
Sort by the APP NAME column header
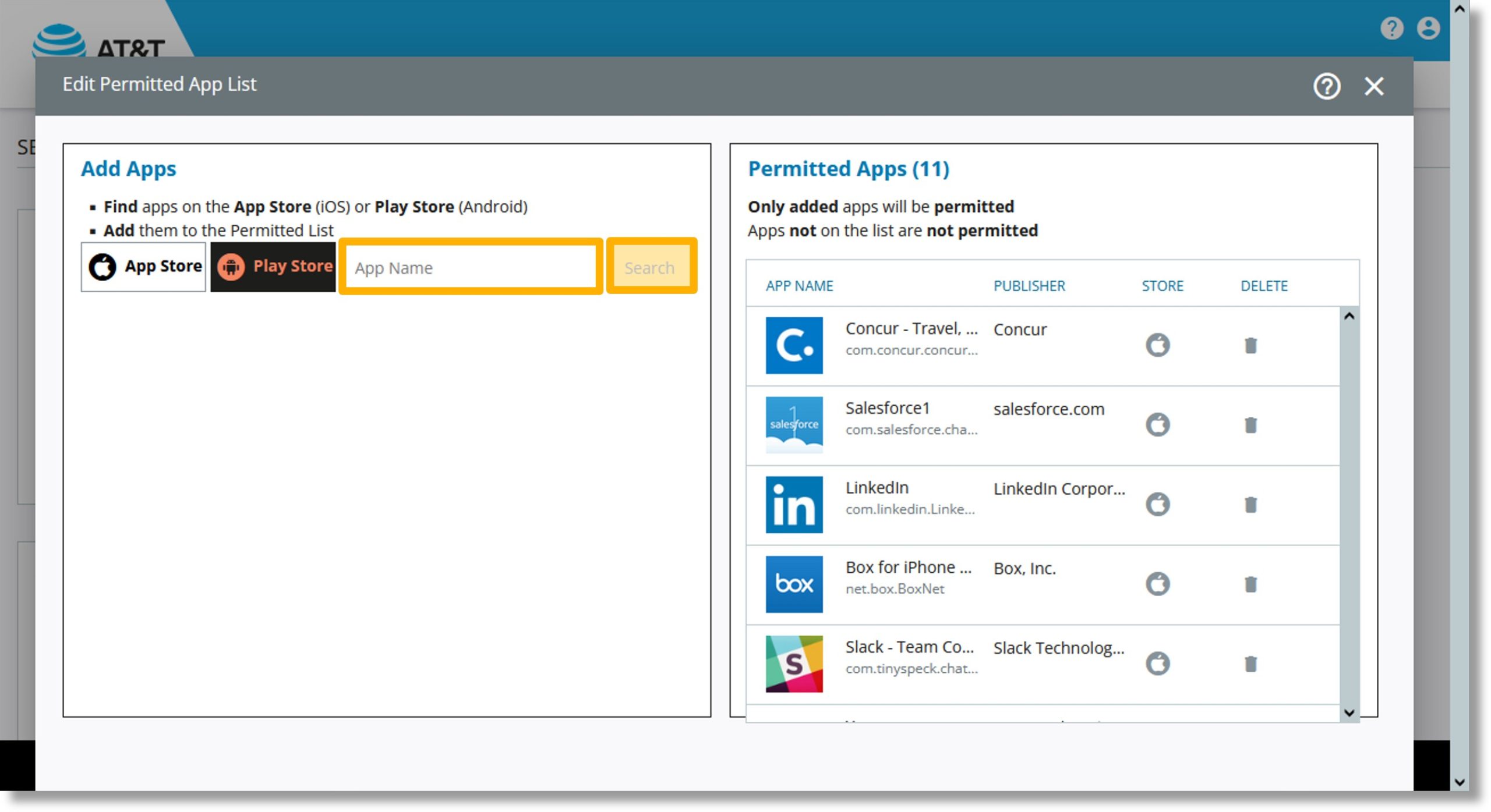(x=799, y=286)
